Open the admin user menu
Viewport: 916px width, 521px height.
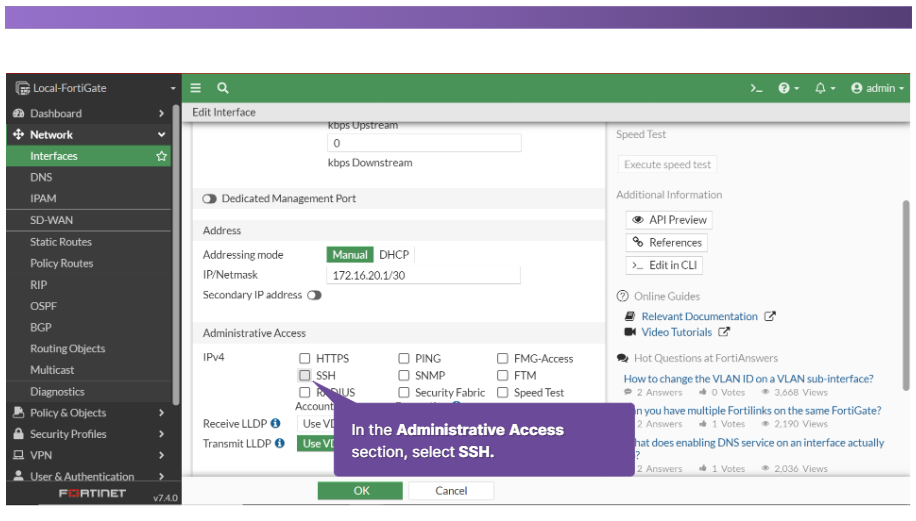(877, 88)
